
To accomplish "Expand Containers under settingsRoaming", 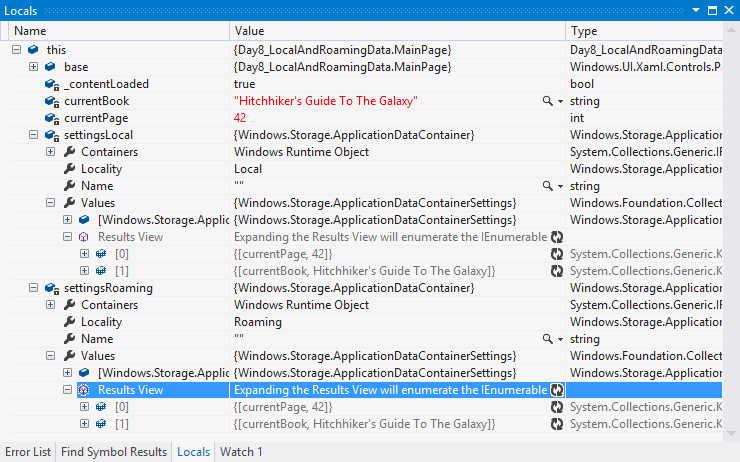I will click(x=51, y=305).
